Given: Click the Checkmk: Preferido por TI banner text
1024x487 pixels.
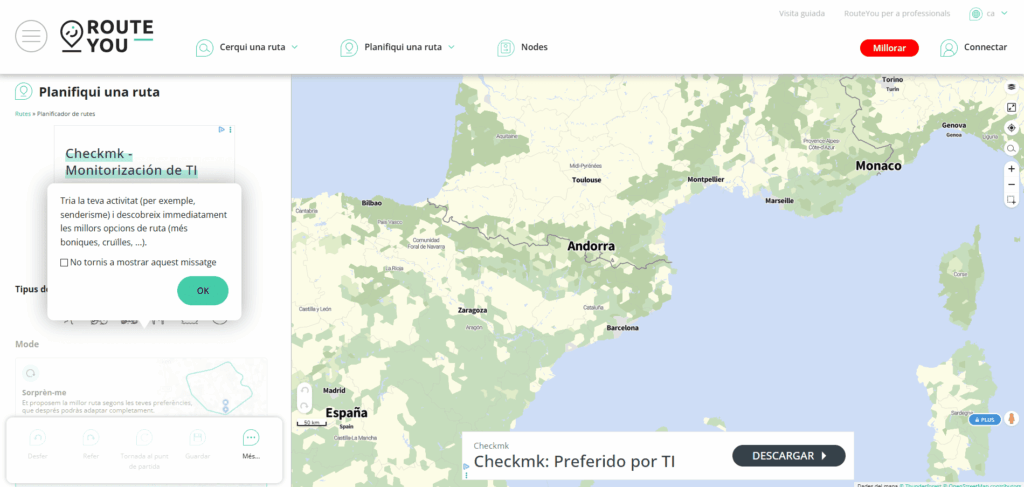Looking at the screenshot, I should tap(574, 462).
